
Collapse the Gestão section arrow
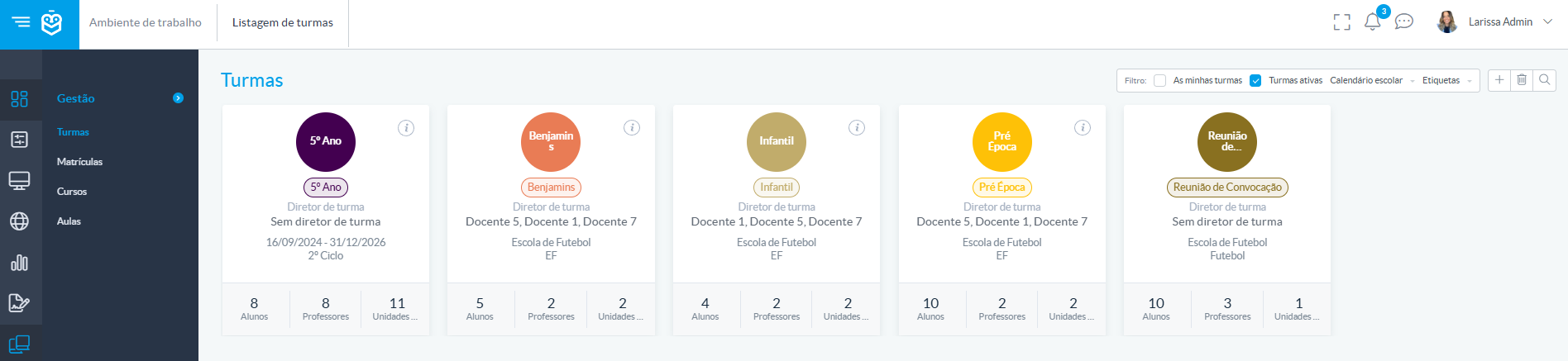[x=178, y=98]
